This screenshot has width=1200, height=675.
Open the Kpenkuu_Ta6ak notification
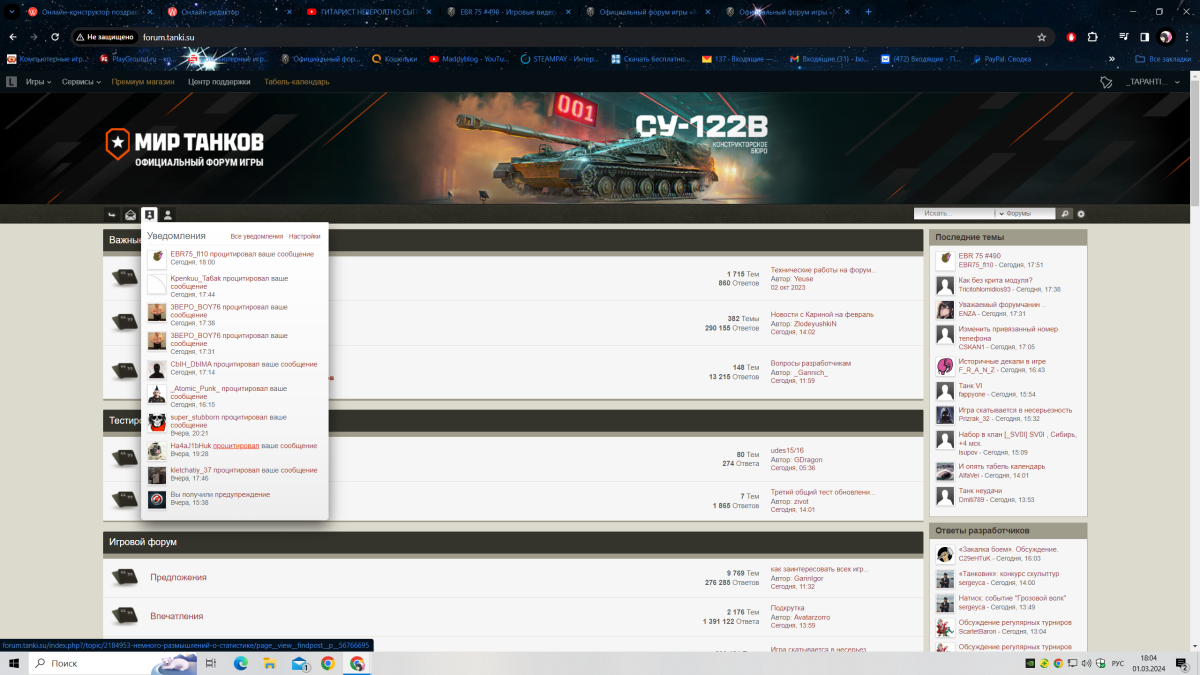[x=229, y=281]
